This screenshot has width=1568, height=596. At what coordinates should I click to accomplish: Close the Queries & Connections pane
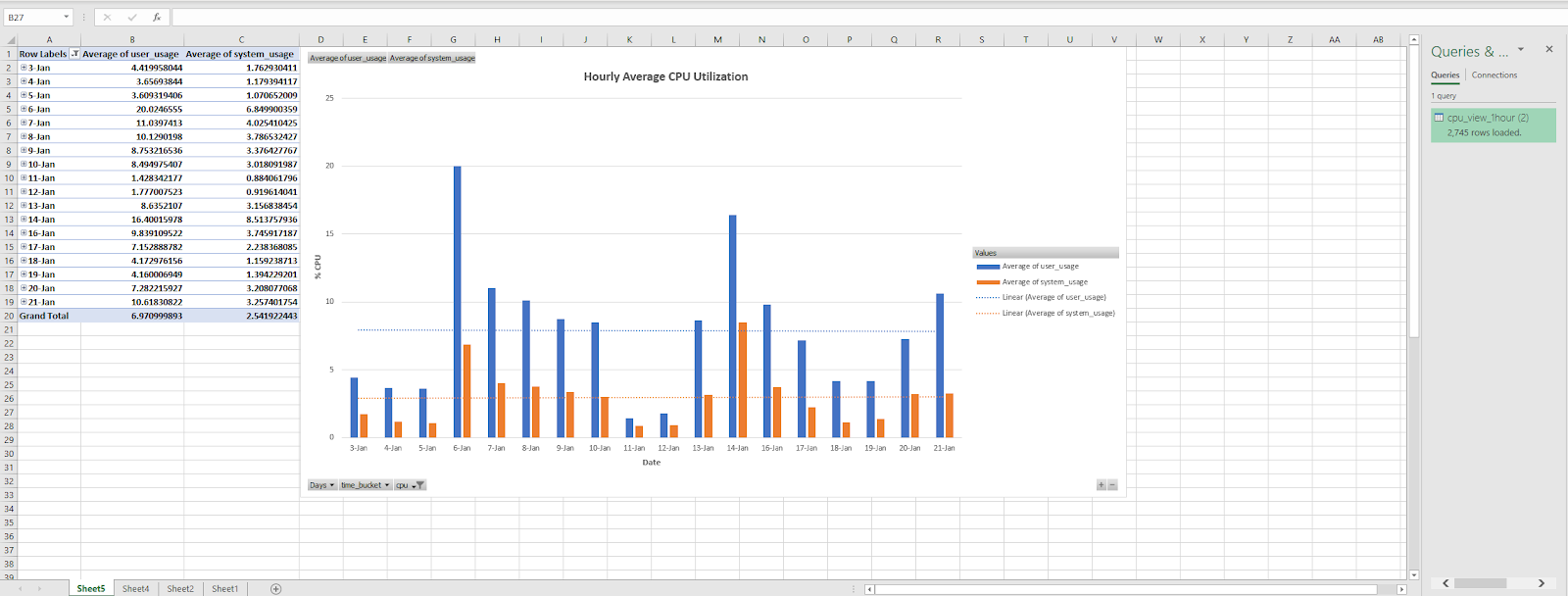click(x=1548, y=49)
